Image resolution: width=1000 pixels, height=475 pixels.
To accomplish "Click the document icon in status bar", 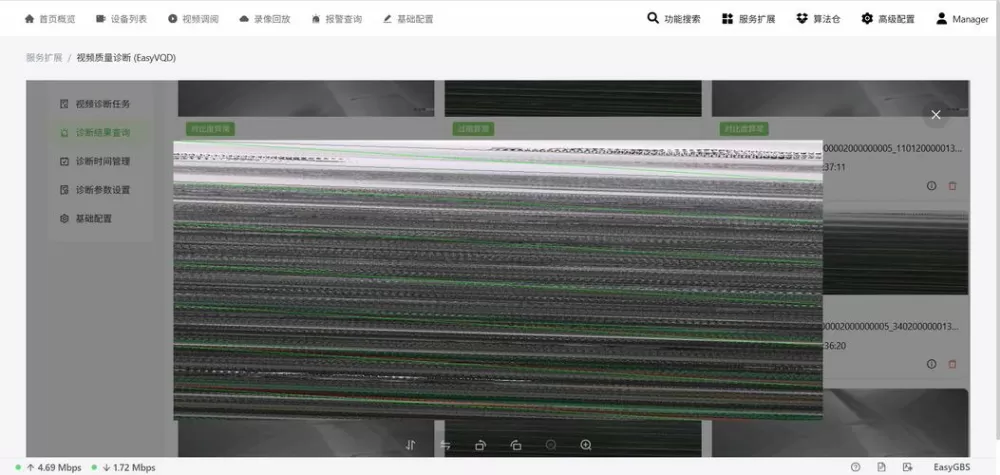I will (x=881, y=467).
